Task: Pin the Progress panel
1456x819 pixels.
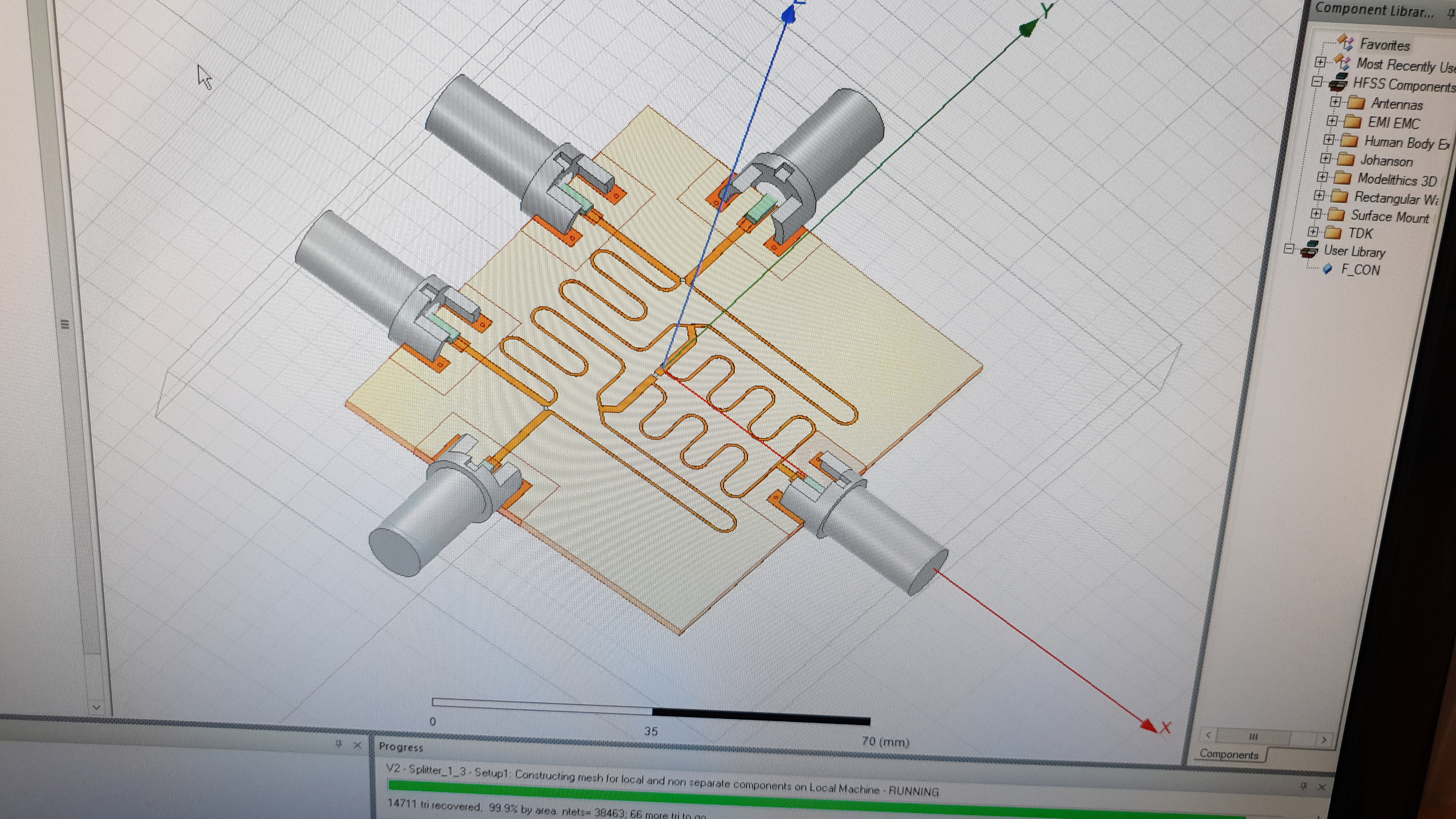Action: 1304,786
